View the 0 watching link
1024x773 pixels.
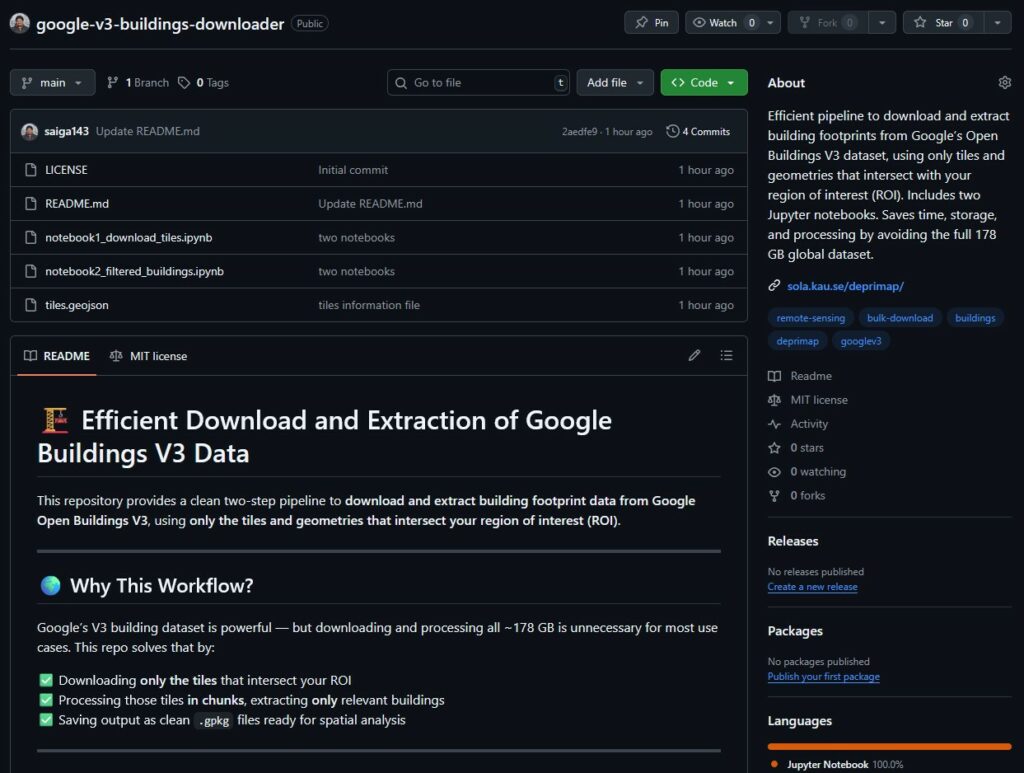tap(818, 471)
